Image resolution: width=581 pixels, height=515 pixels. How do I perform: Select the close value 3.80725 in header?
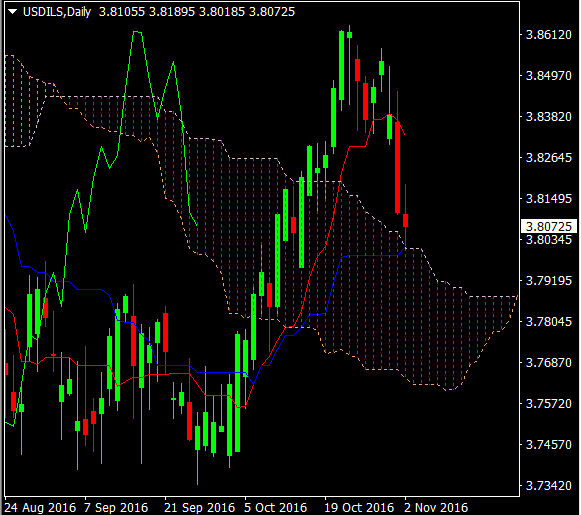(272, 12)
